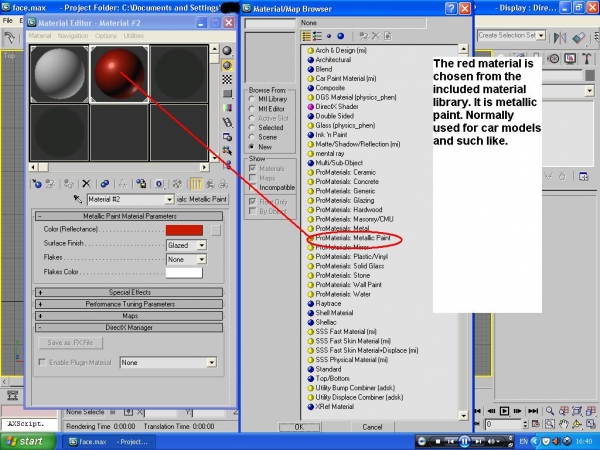Click OK in Material/Map Browser

(x=299, y=427)
